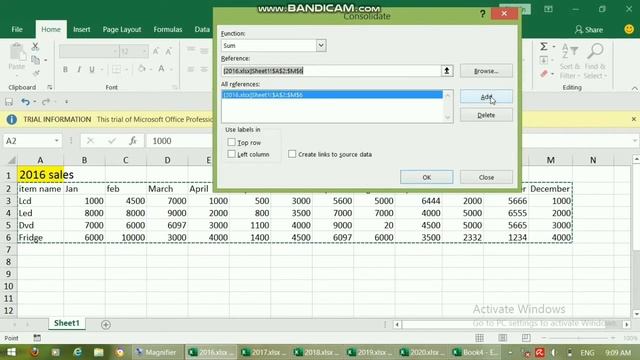
Task: Click the Insert Function fx icon
Action: [133, 141]
